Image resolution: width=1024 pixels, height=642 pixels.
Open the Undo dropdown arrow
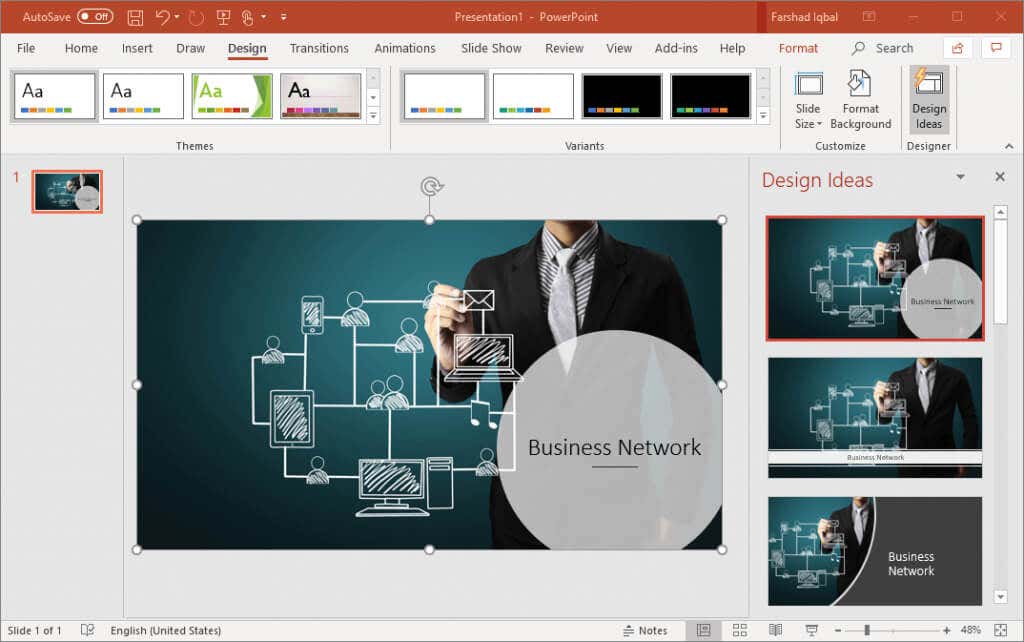point(177,17)
